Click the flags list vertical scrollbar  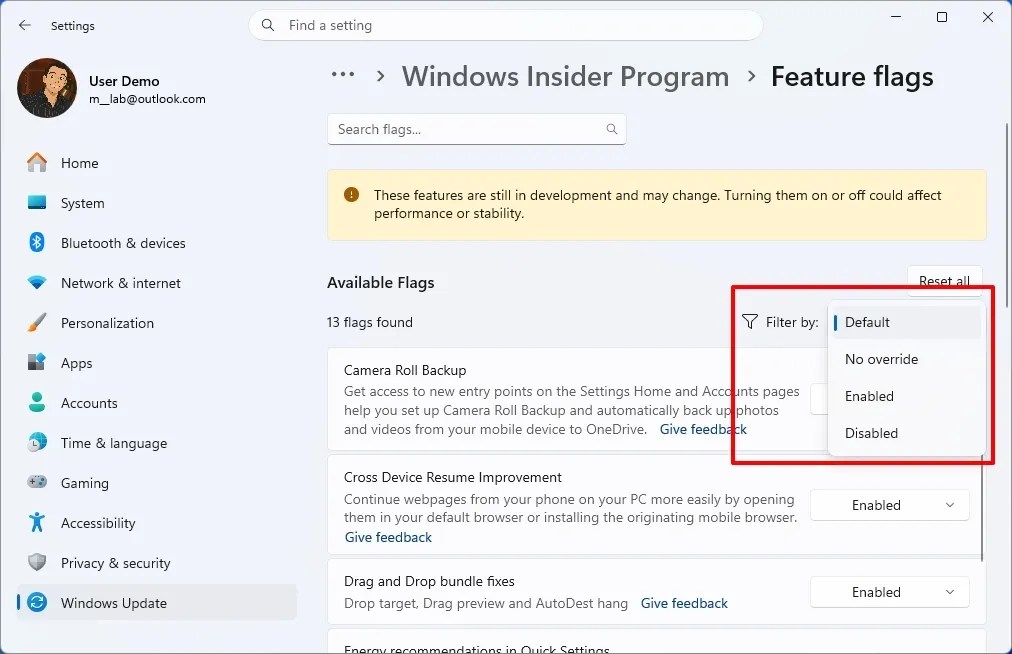click(x=982, y=507)
